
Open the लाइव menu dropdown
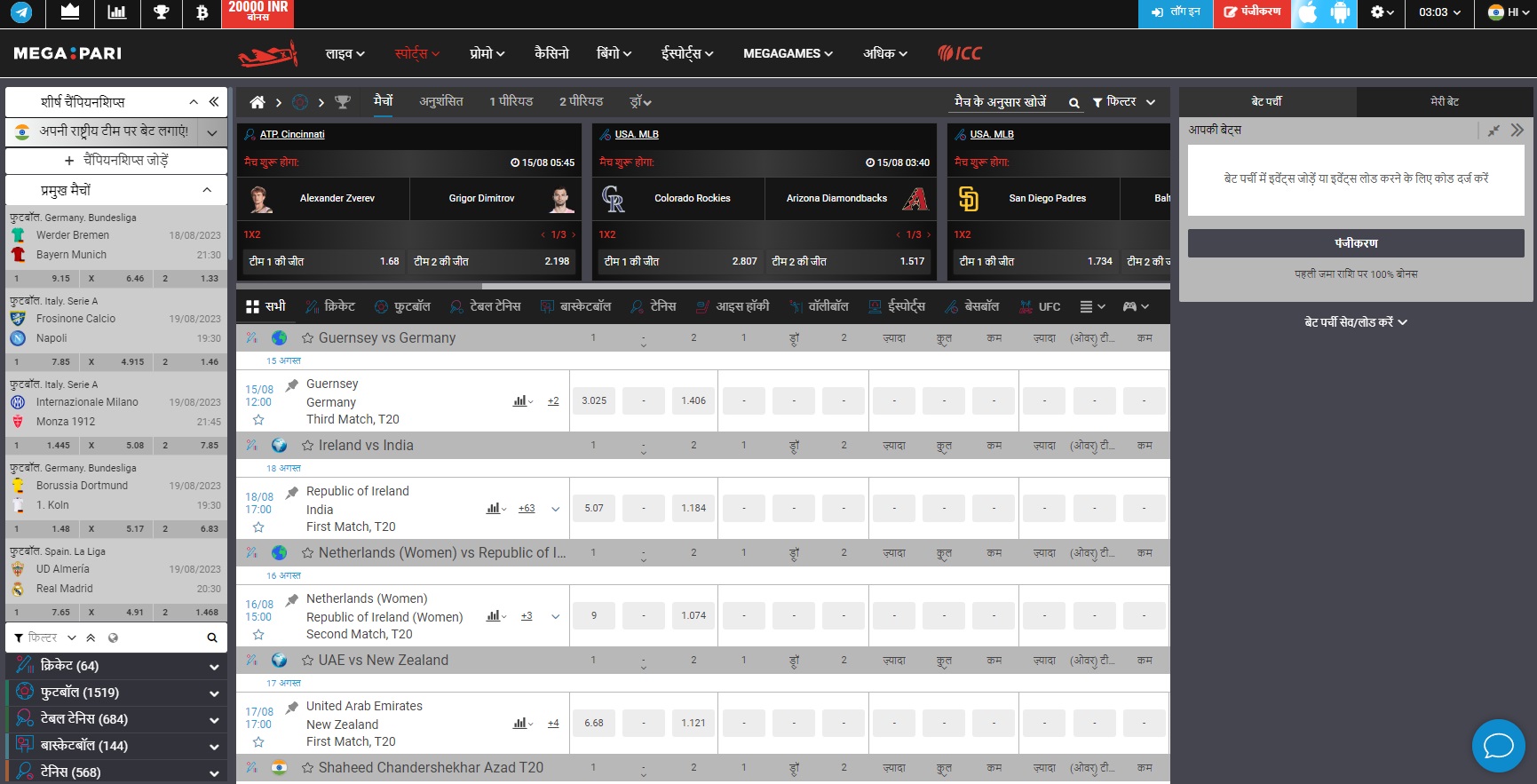[x=345, y=53]
